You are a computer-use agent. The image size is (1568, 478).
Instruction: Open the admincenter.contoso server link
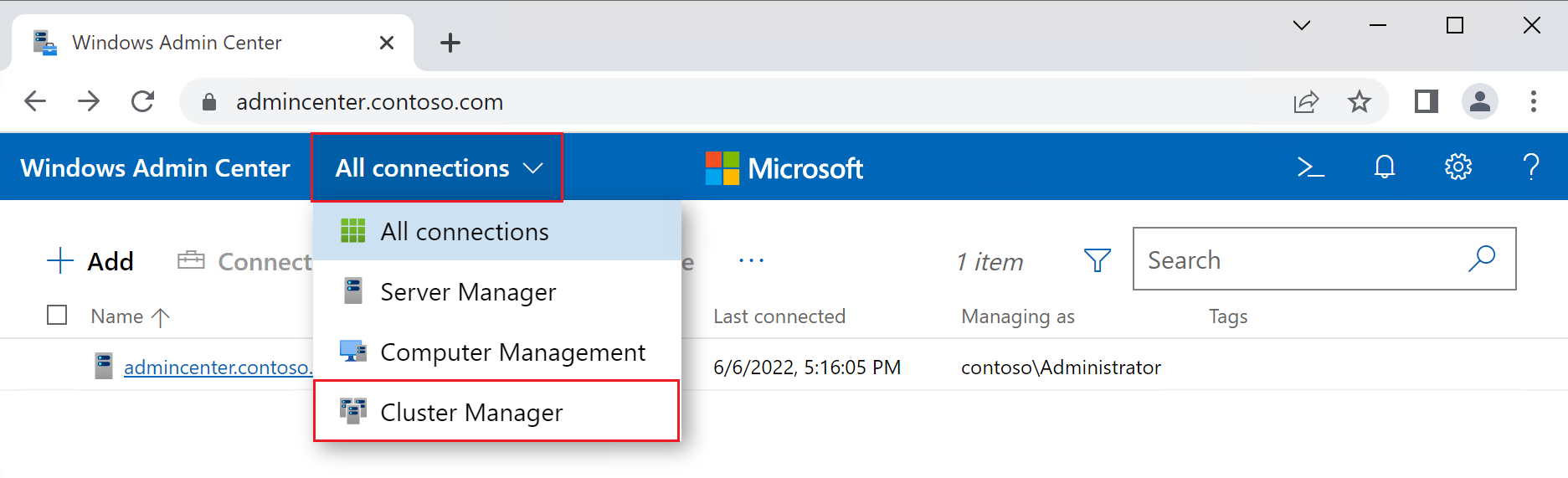218,367
